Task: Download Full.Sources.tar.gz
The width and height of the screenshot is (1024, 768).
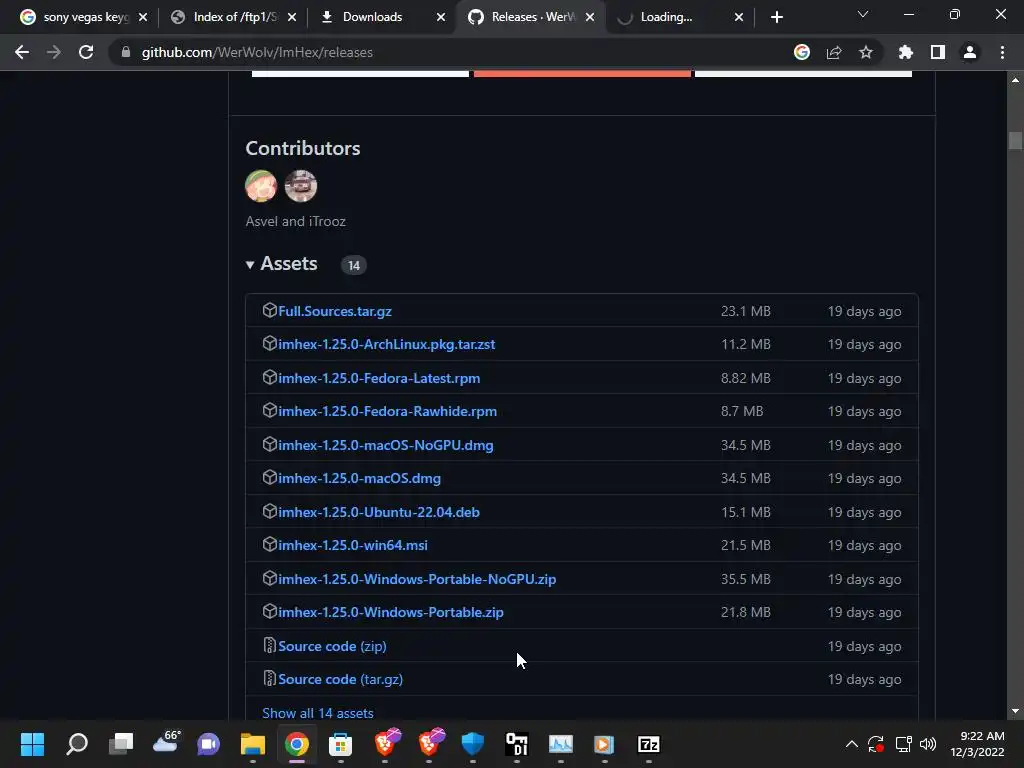Action: coord(334,312)
